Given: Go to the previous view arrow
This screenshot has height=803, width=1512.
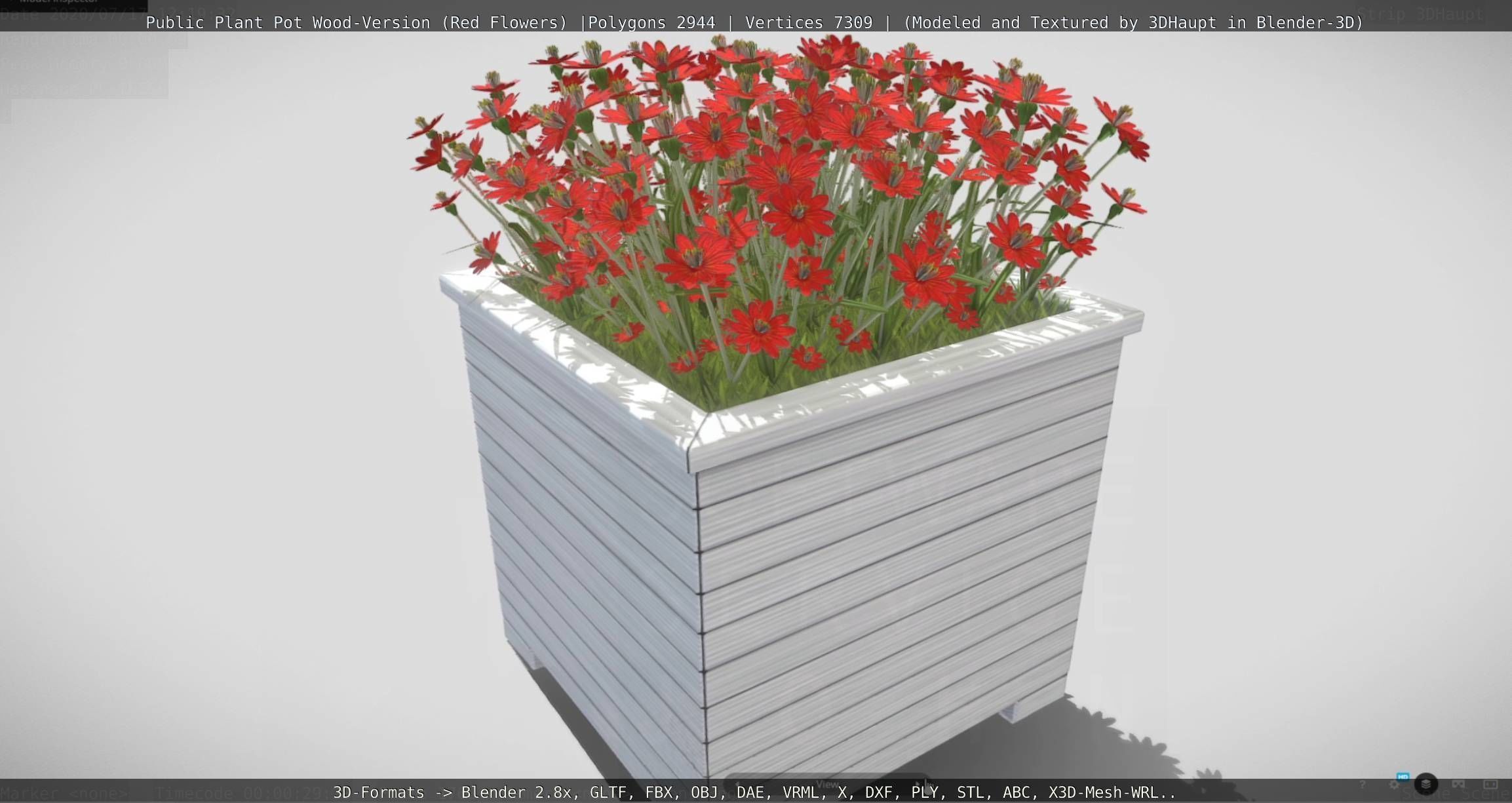Looking at the screenshot, I should 737,784.
